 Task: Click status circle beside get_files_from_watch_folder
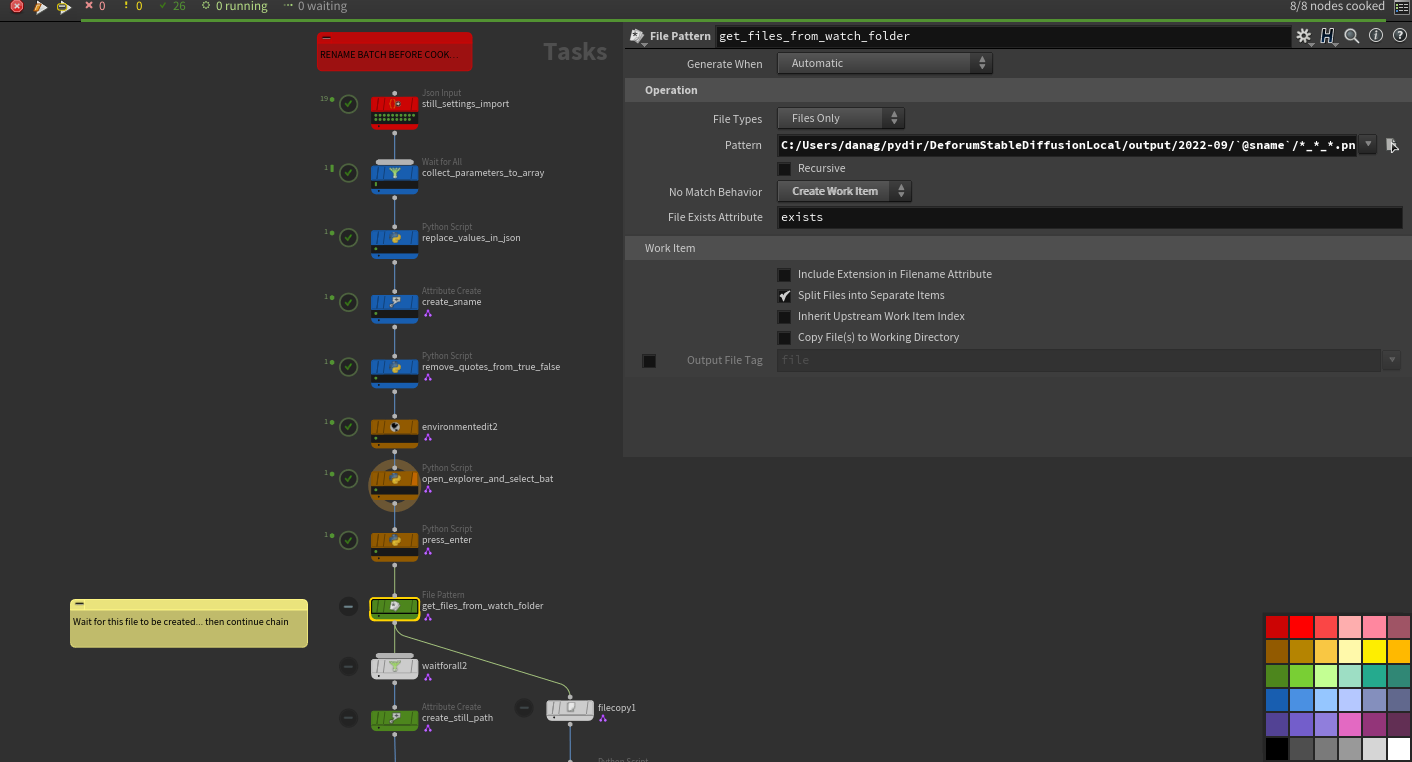coord(348,606)
